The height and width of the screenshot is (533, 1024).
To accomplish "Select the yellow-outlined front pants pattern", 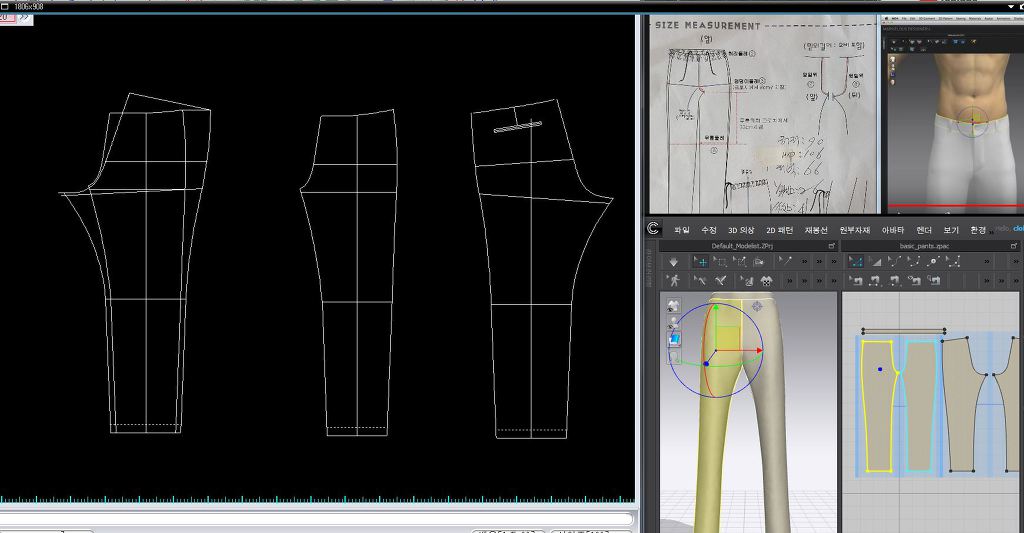I will tap(878, 406).
